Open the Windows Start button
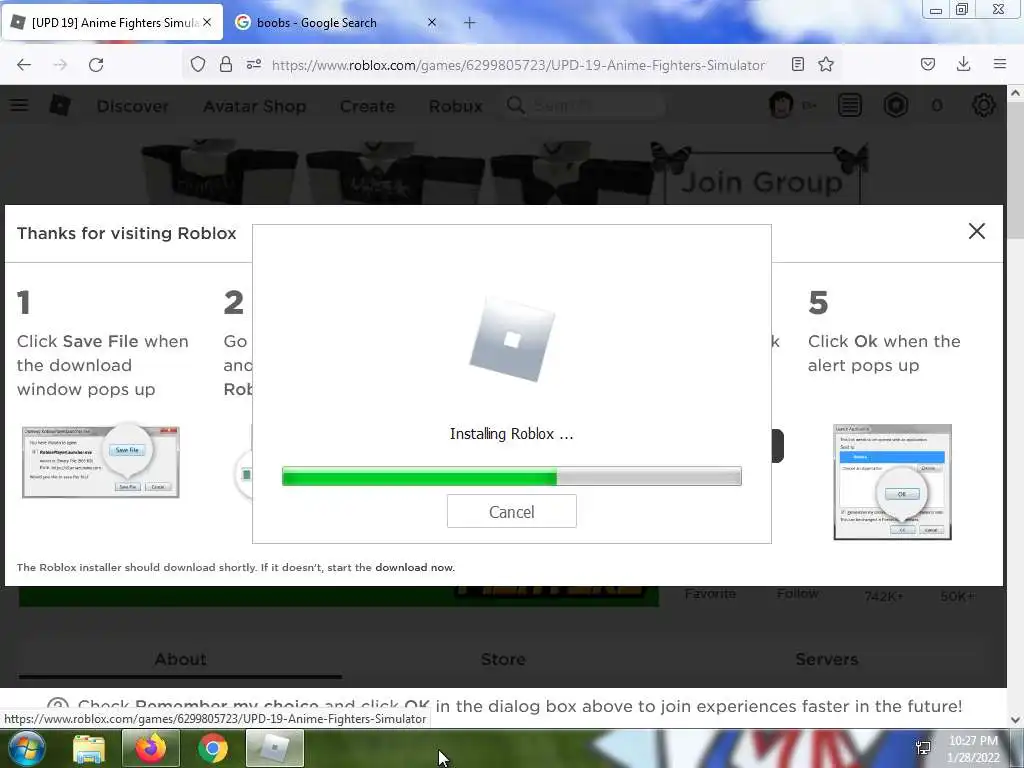This screenshot has height=768, width=1024. 25,748
